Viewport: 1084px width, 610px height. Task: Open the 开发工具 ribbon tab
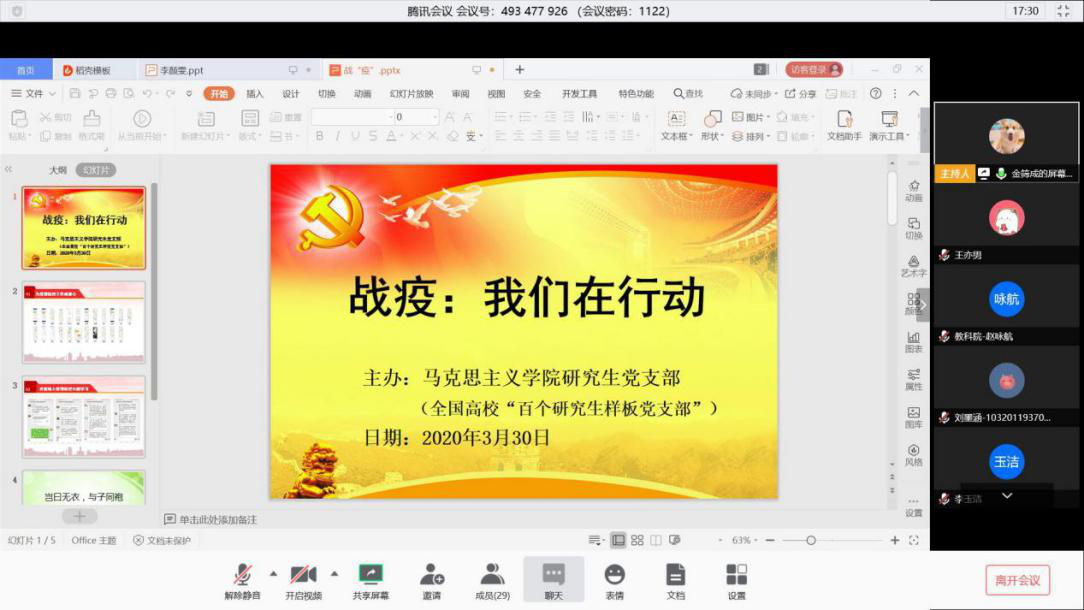coord(579,93)
